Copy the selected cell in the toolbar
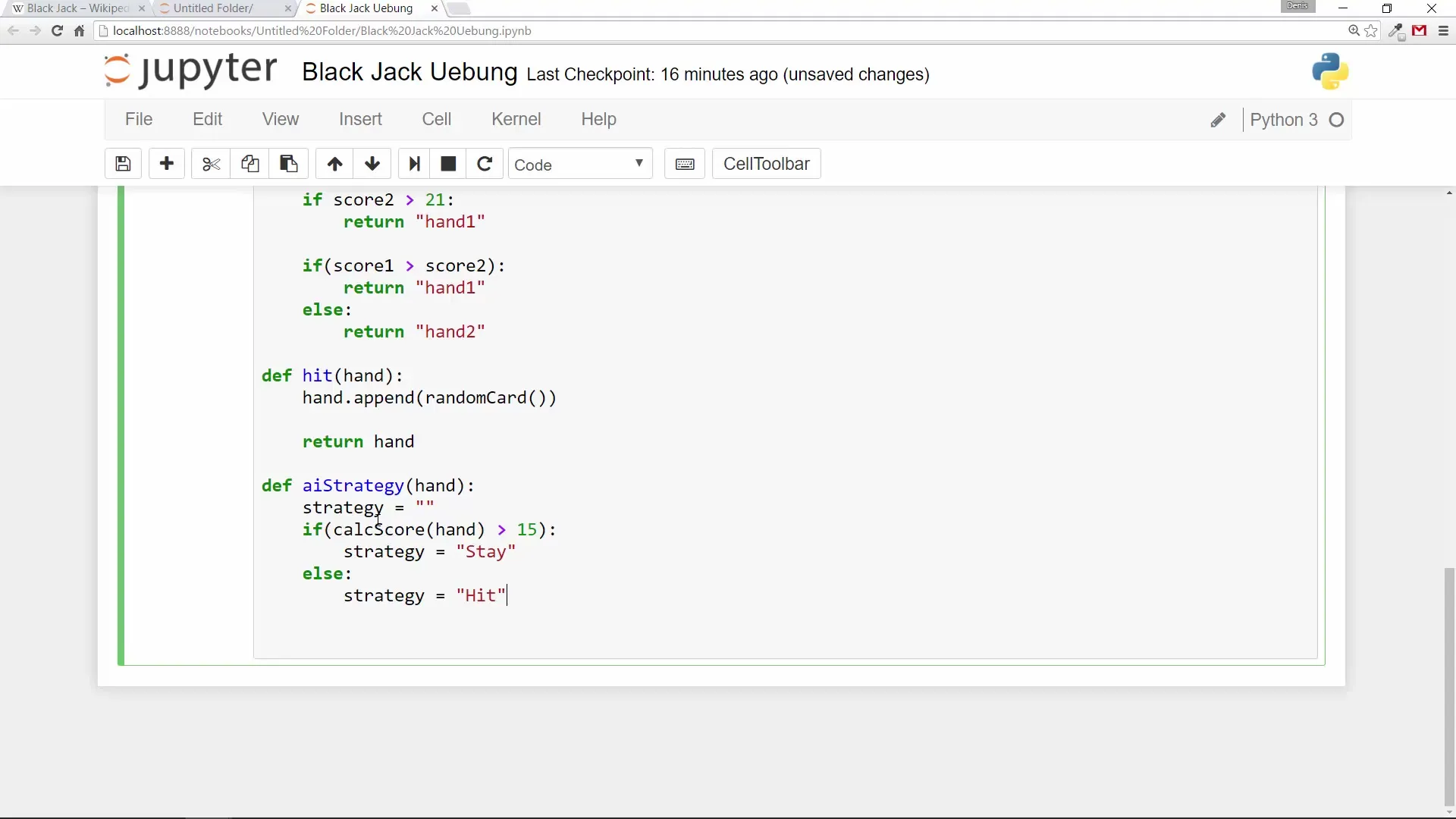 pyautogui.click(x=249, y=164)
